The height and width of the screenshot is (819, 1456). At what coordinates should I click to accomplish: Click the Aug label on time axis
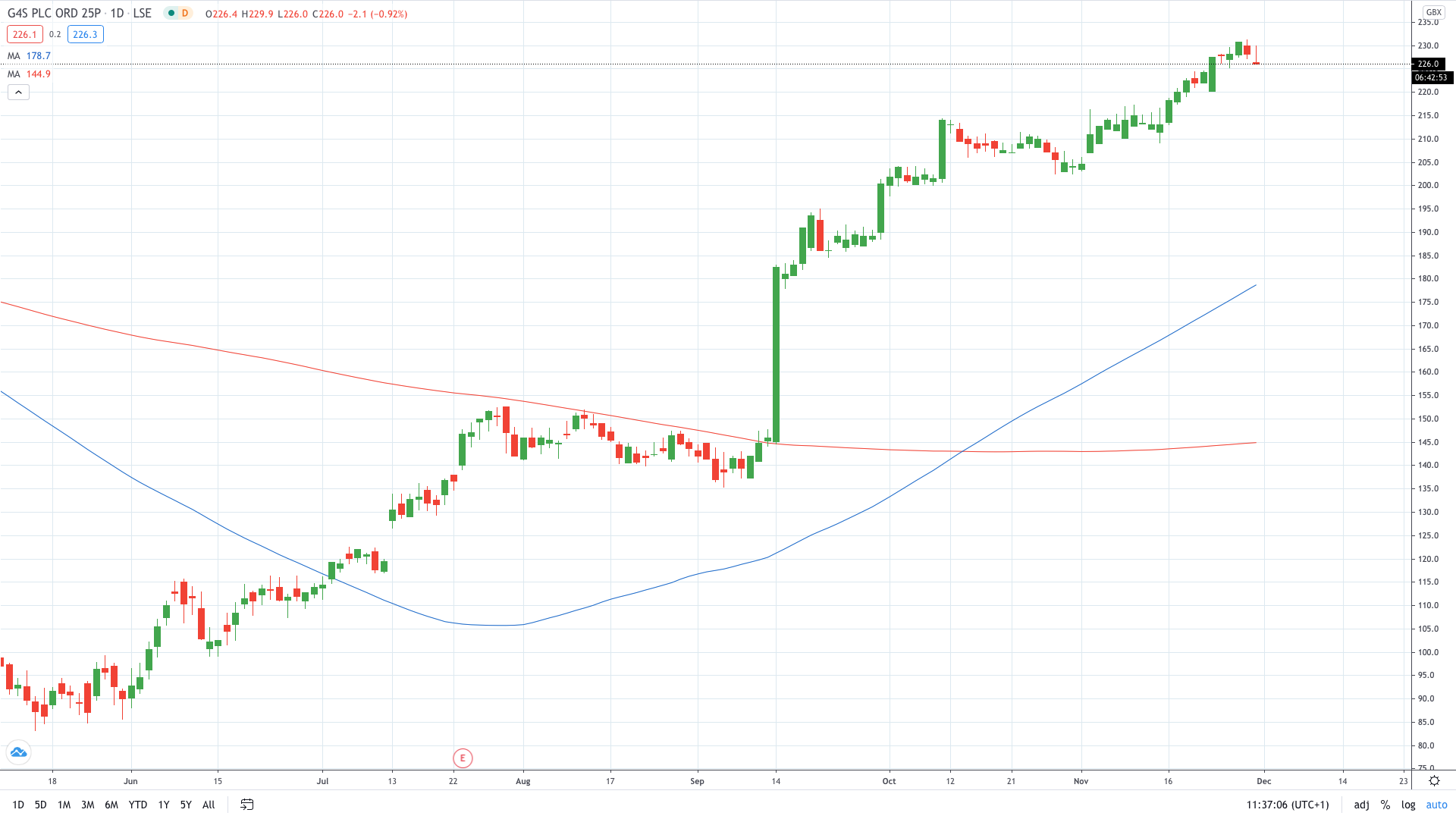click(x=522, y=781)
